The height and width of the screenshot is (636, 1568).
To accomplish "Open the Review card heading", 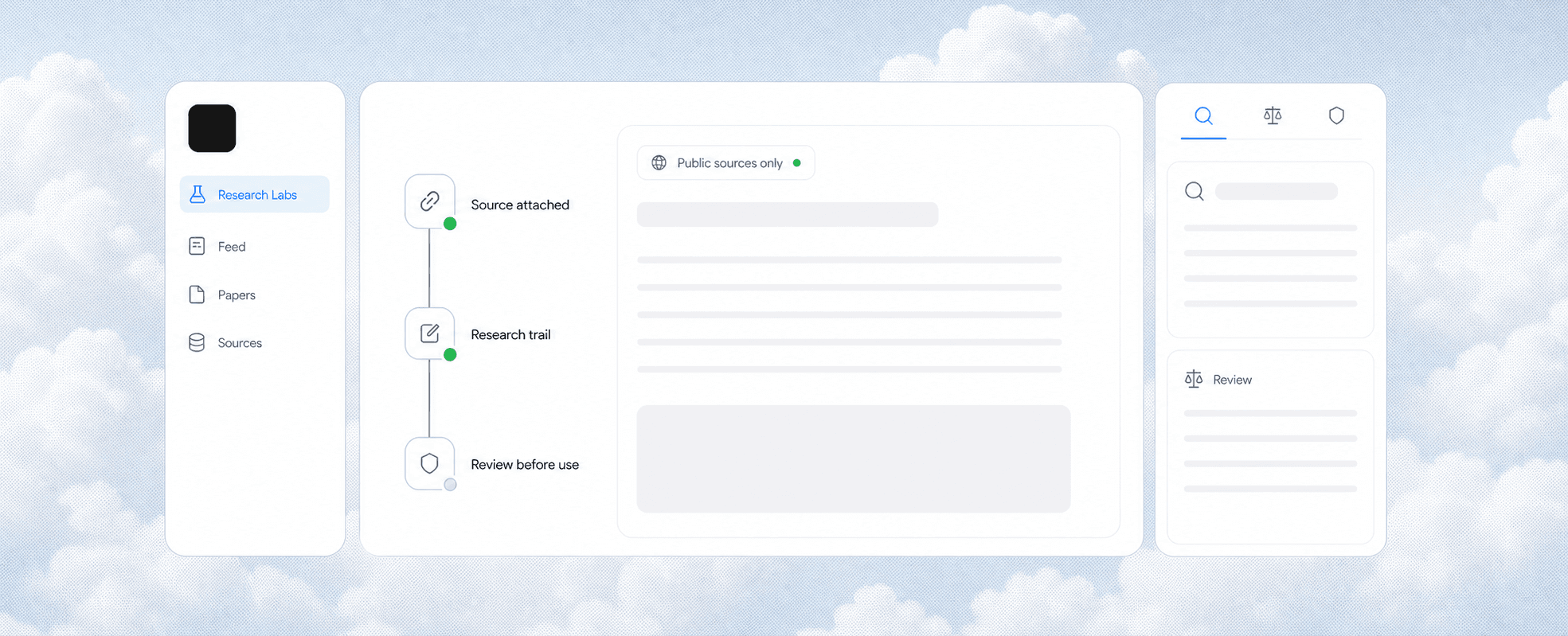I will [1232, 380].
